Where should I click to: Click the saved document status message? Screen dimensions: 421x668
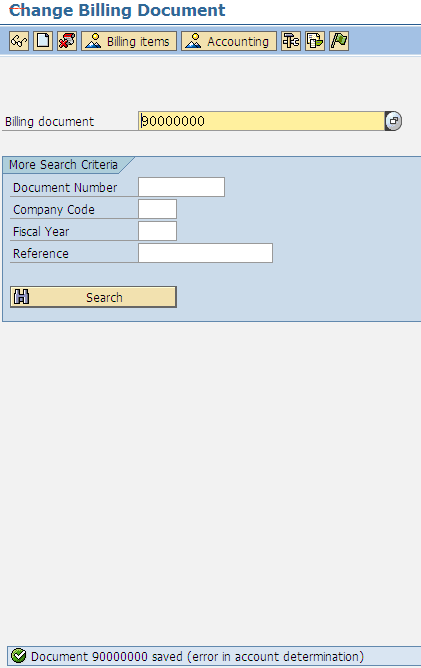tap(197, 656)
